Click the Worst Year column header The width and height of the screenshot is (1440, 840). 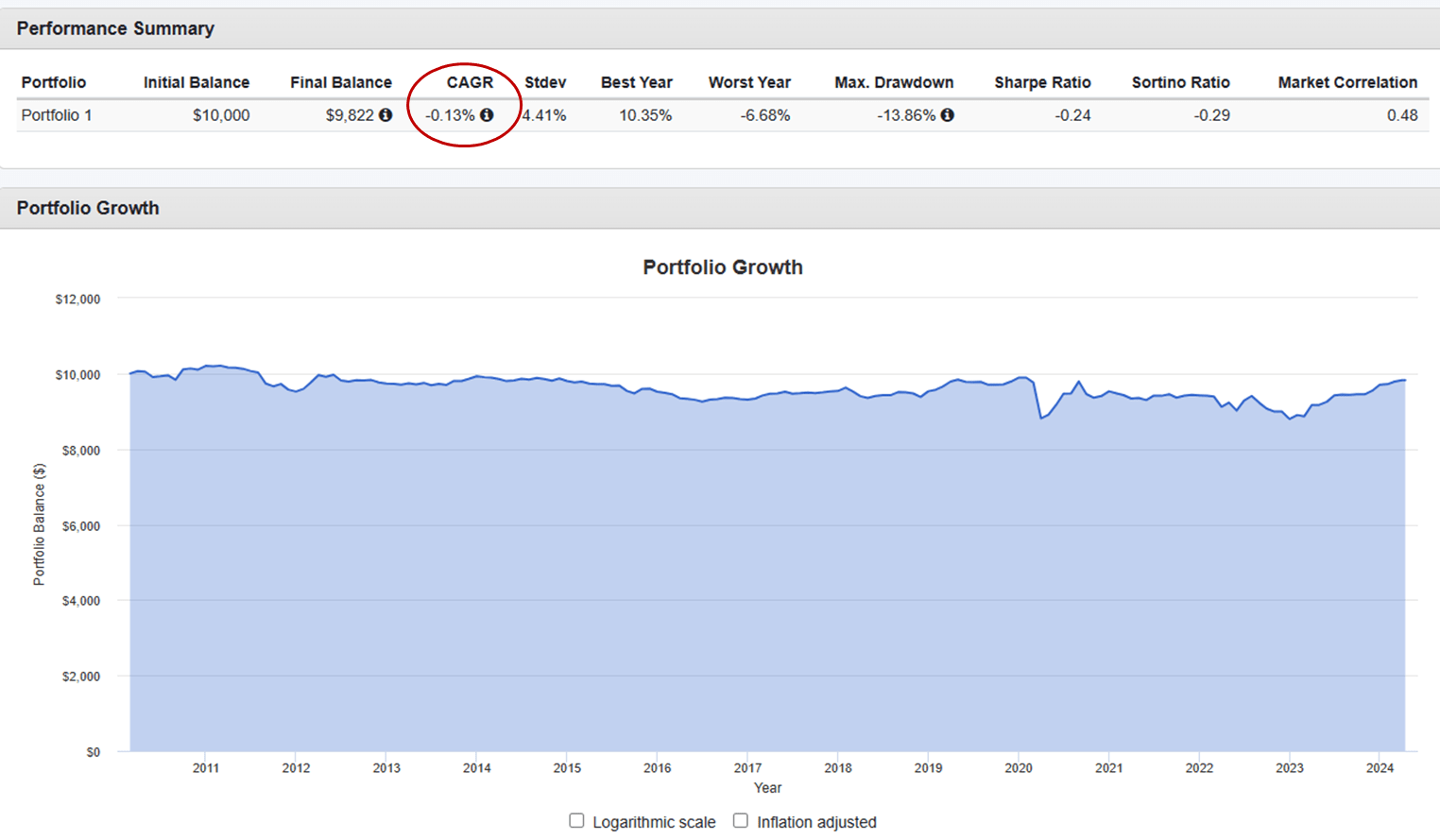point(749,82)
